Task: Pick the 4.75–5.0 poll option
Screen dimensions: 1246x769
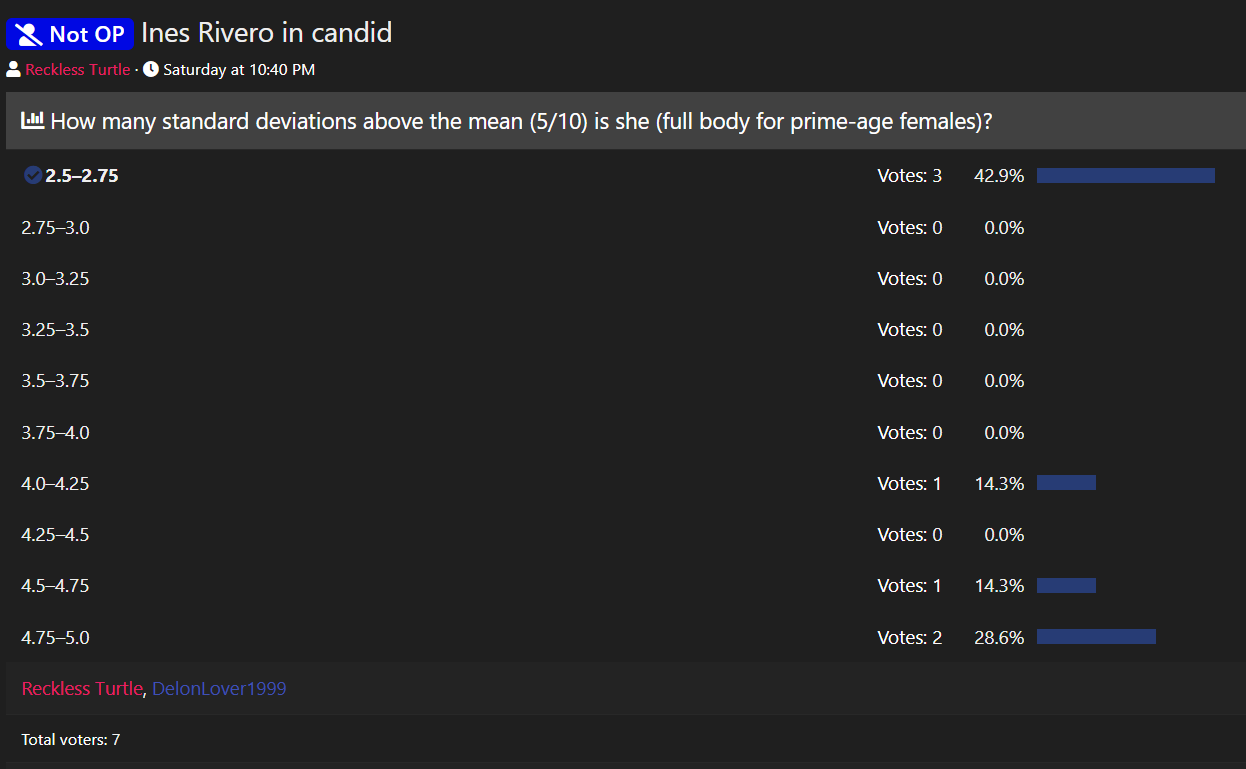Action: tap(55, 637)
